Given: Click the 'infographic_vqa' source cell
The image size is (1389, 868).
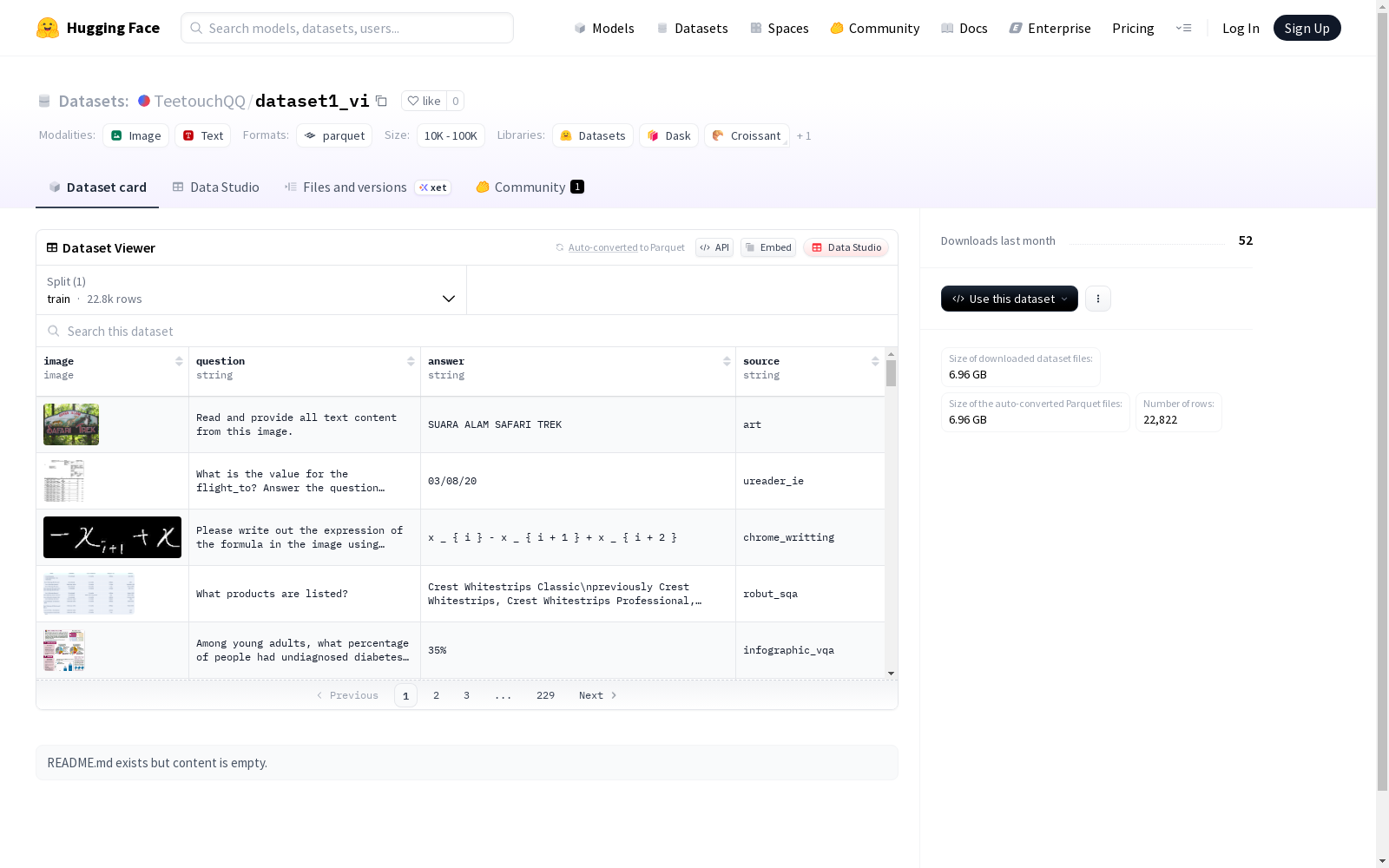Looking at the screenshot, I should pyautogui.click(x=810, y=650).
